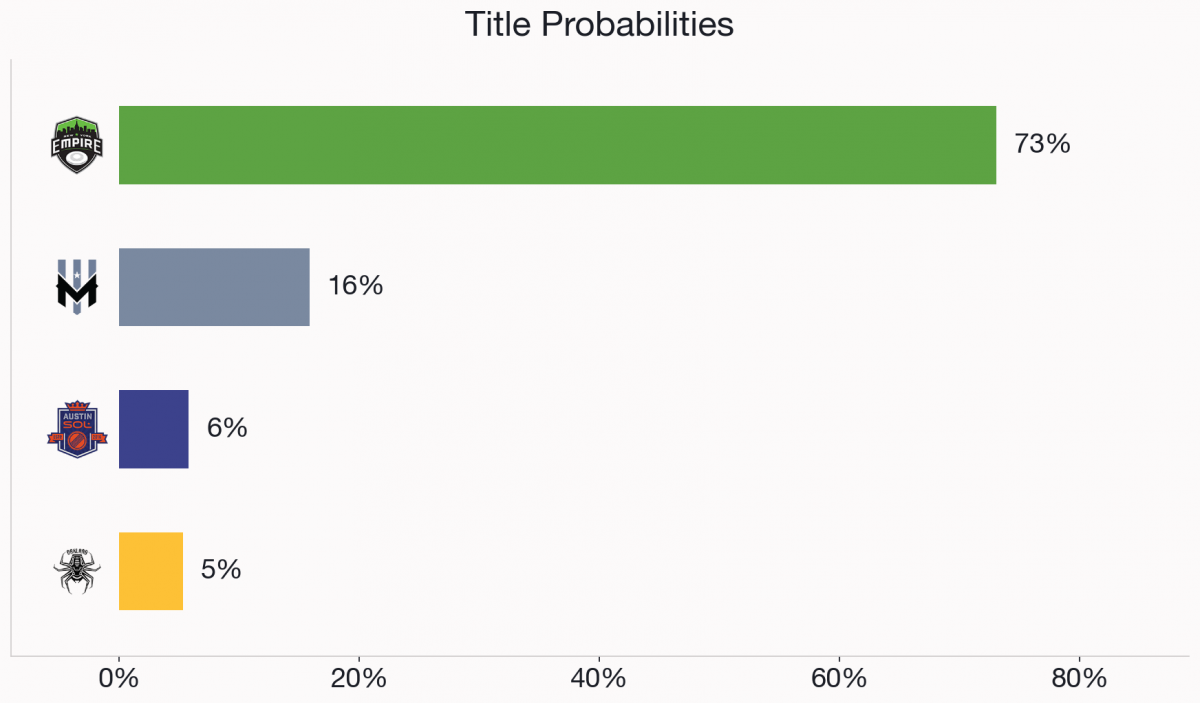The width and height of the screenshot is (1200, 703).
Task: Click the 20% axis tick label
Action: point(359,678)
